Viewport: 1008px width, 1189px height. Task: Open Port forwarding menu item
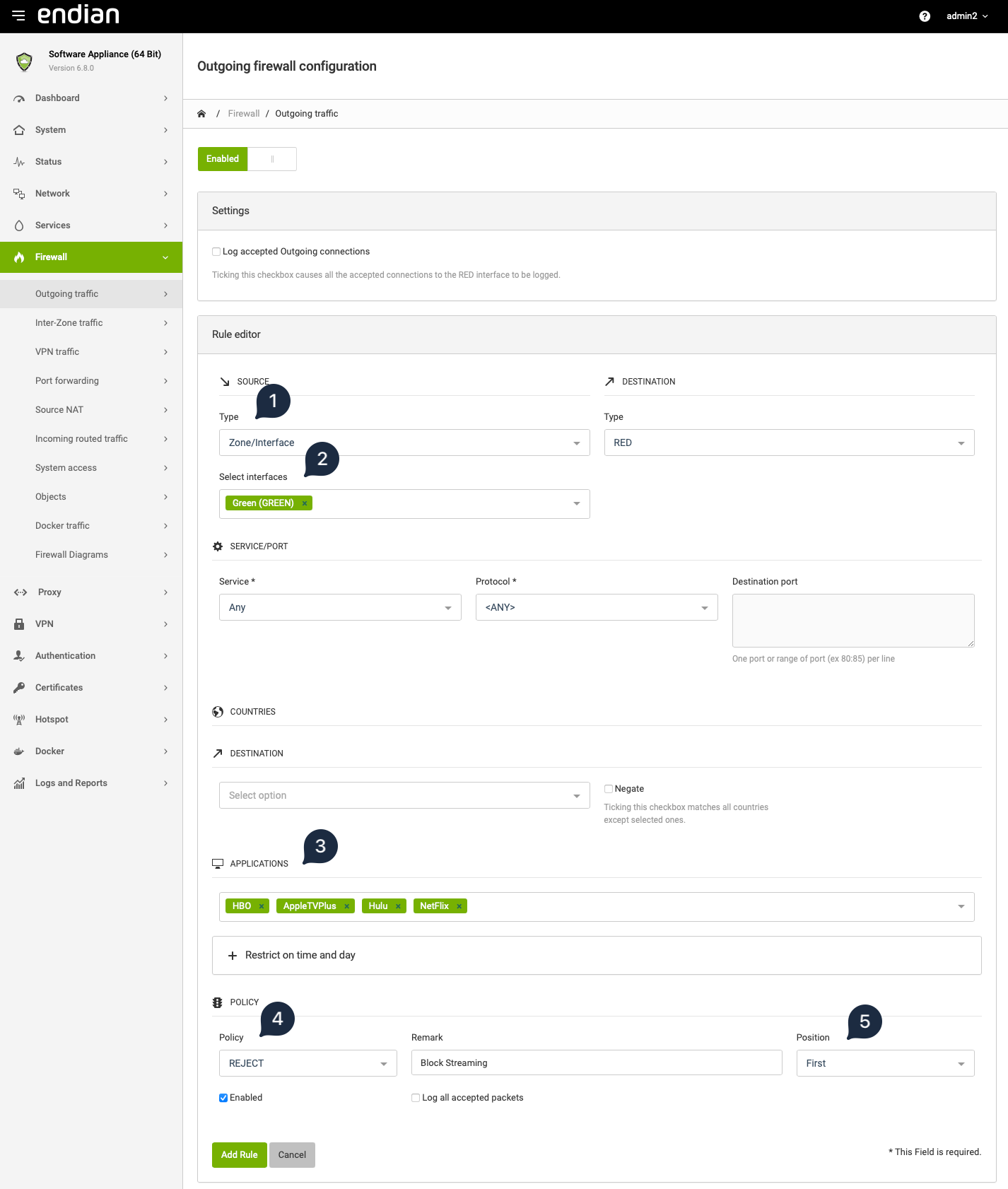pos(91,381)
